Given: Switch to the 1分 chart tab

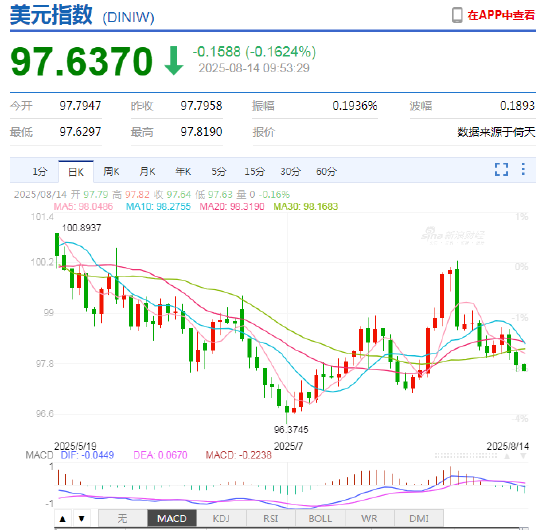Looking at the screenshot, I should pos(40,172).
